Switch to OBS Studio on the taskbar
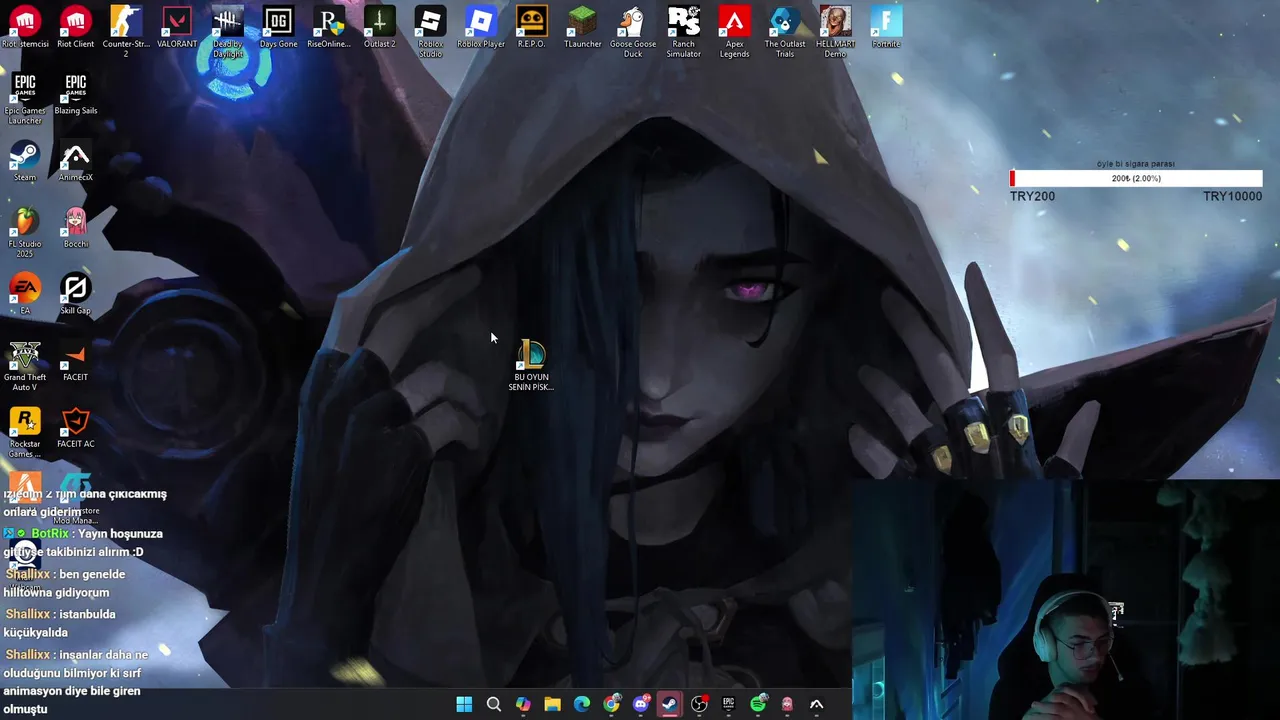1280x720 pixels. click(x=699, y=704)
